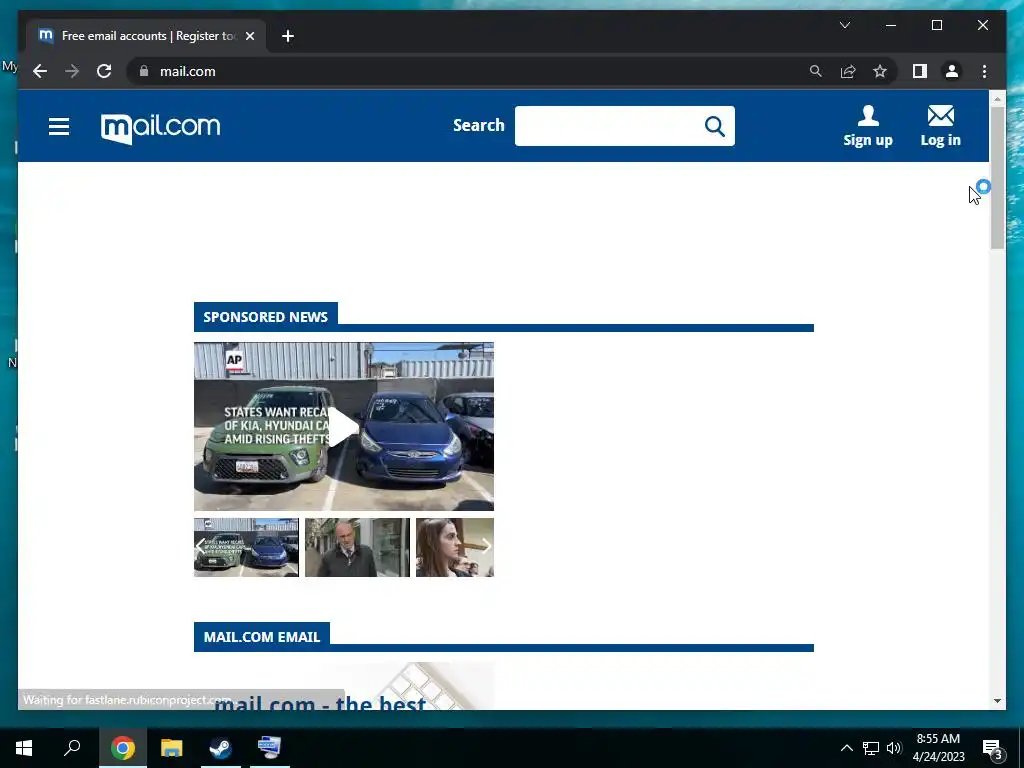Toggle the Chrome side panel
Viewport: 1024px width, 768px height.
coord(920,71)
